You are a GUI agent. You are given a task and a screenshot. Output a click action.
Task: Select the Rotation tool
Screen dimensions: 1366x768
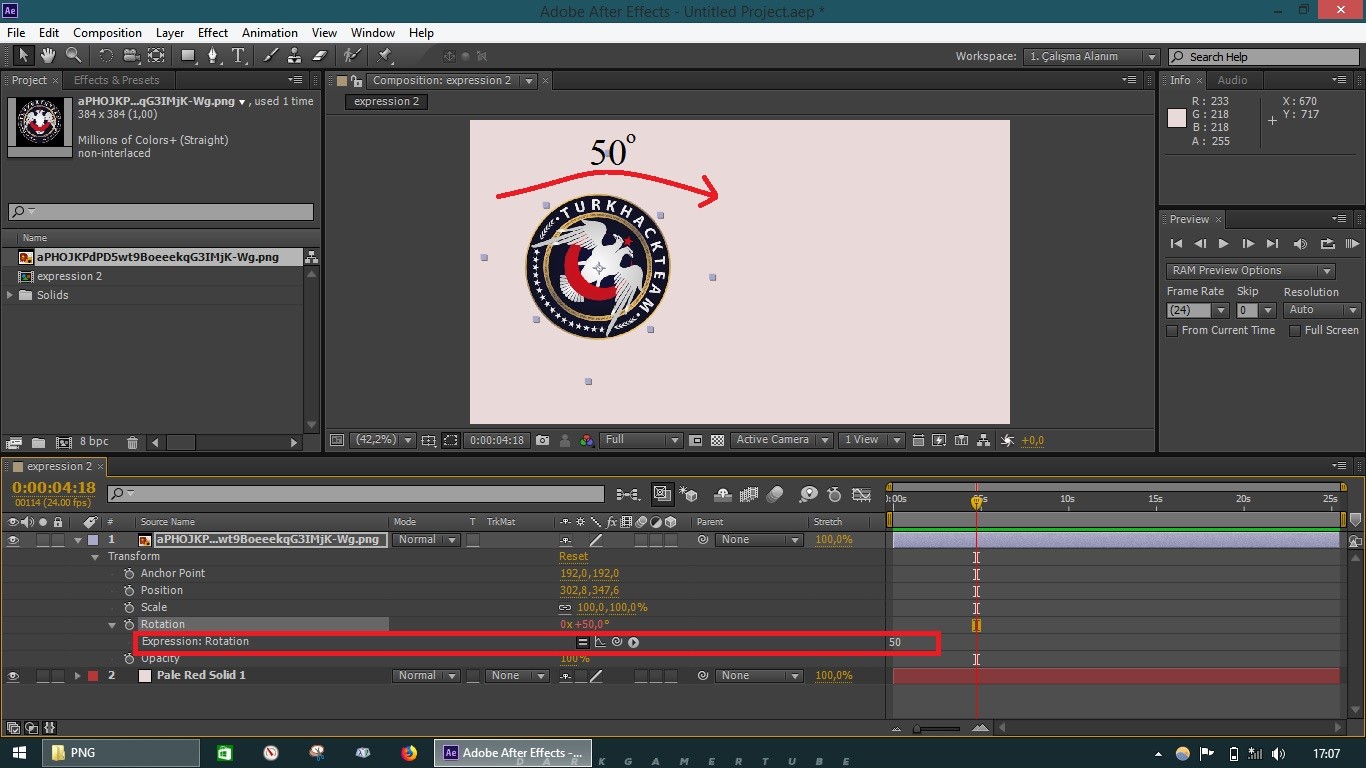(106, 56)
